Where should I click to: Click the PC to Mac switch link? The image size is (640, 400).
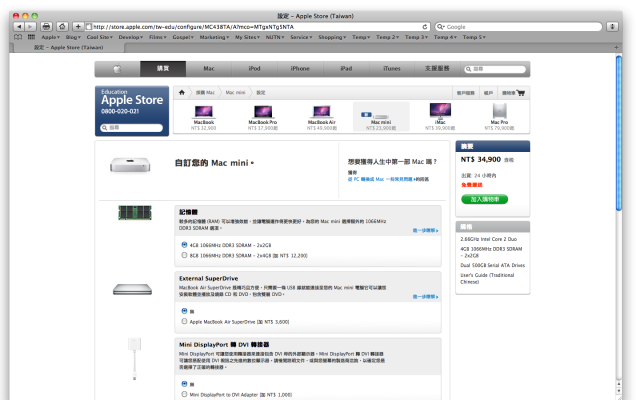380,179
